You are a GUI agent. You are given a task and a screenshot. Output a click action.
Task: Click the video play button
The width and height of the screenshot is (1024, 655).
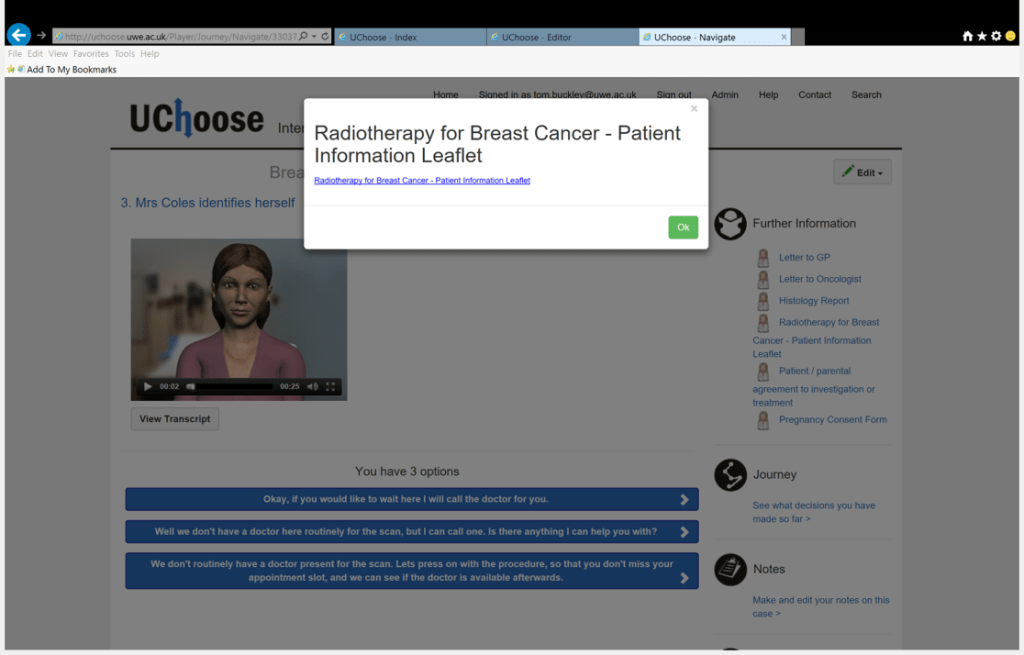[x=148, y=387]
